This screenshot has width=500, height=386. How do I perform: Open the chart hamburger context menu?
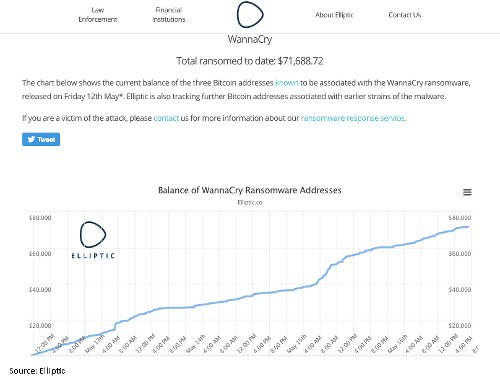click(x=467, y=192)
